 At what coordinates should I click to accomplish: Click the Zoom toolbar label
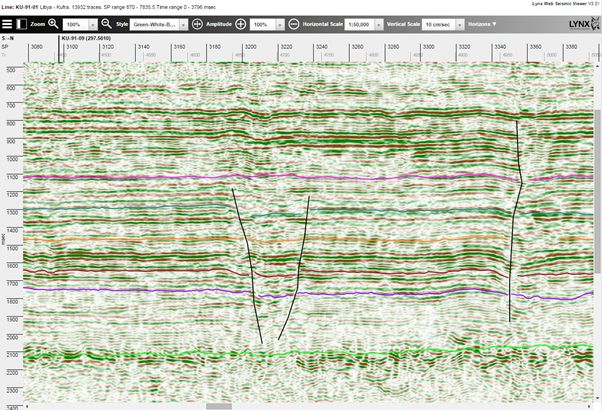38,24
